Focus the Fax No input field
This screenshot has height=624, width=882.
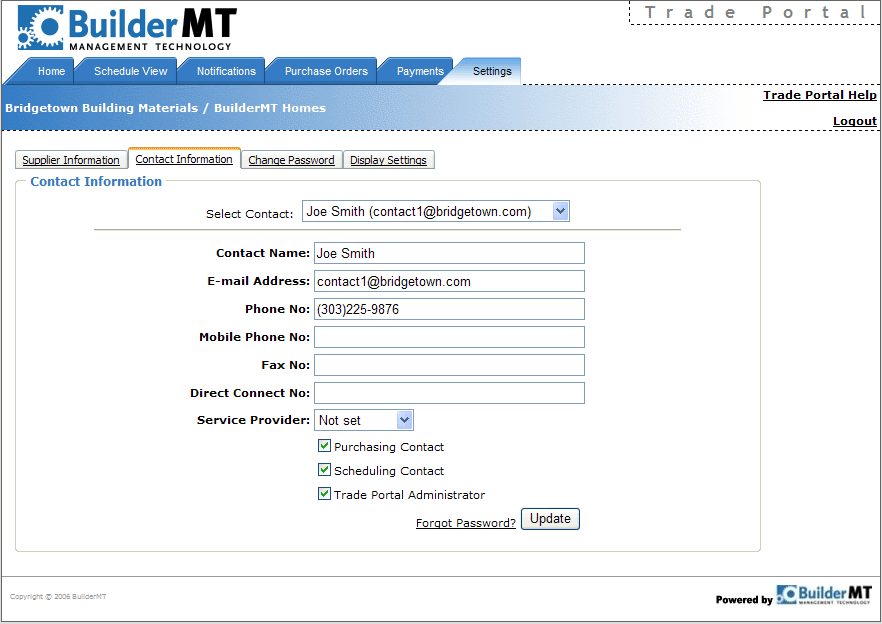pyautogui.click(x=449, y=365)
